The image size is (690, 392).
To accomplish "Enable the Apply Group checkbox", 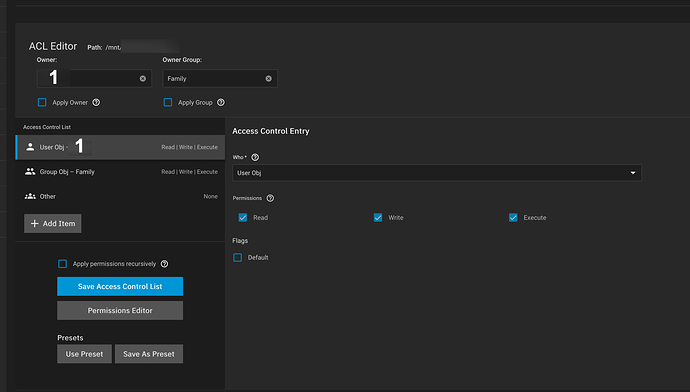I will coord(168,103).
